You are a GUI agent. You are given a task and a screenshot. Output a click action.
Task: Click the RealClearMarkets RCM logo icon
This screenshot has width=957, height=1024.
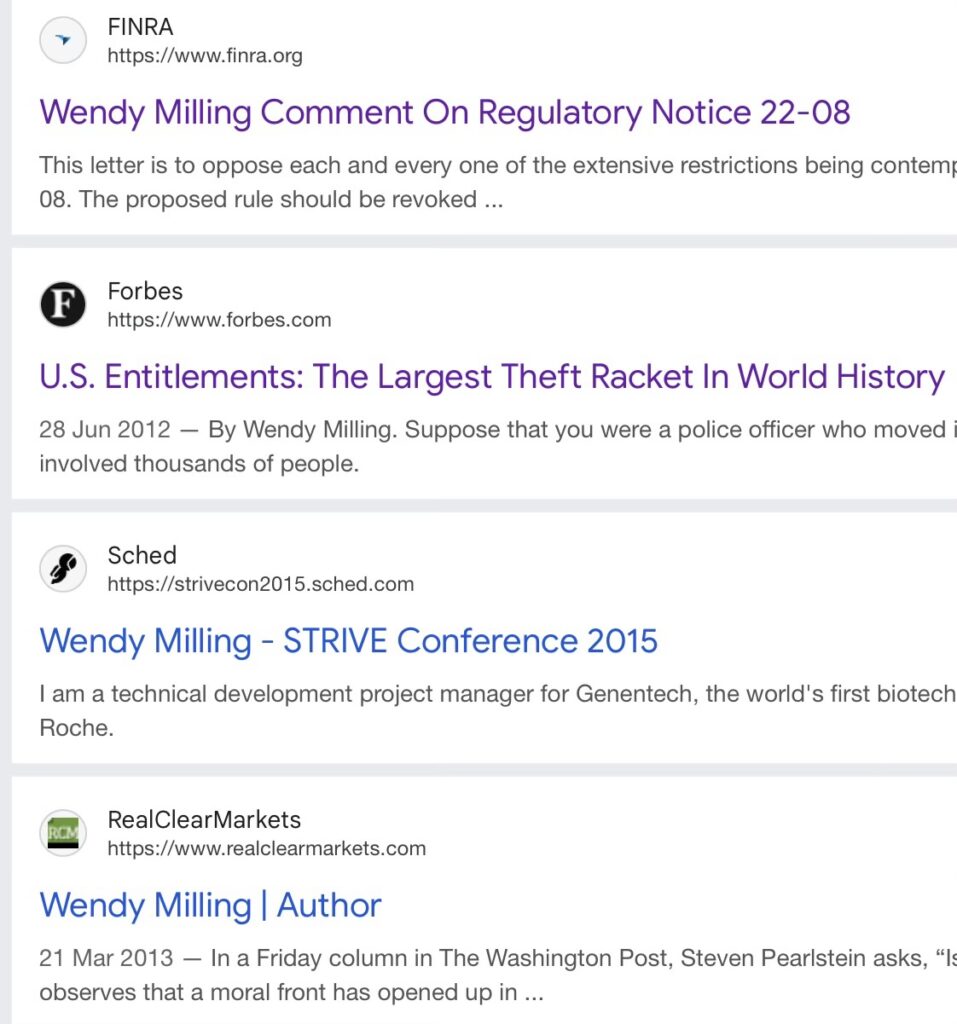coord(63,833)
